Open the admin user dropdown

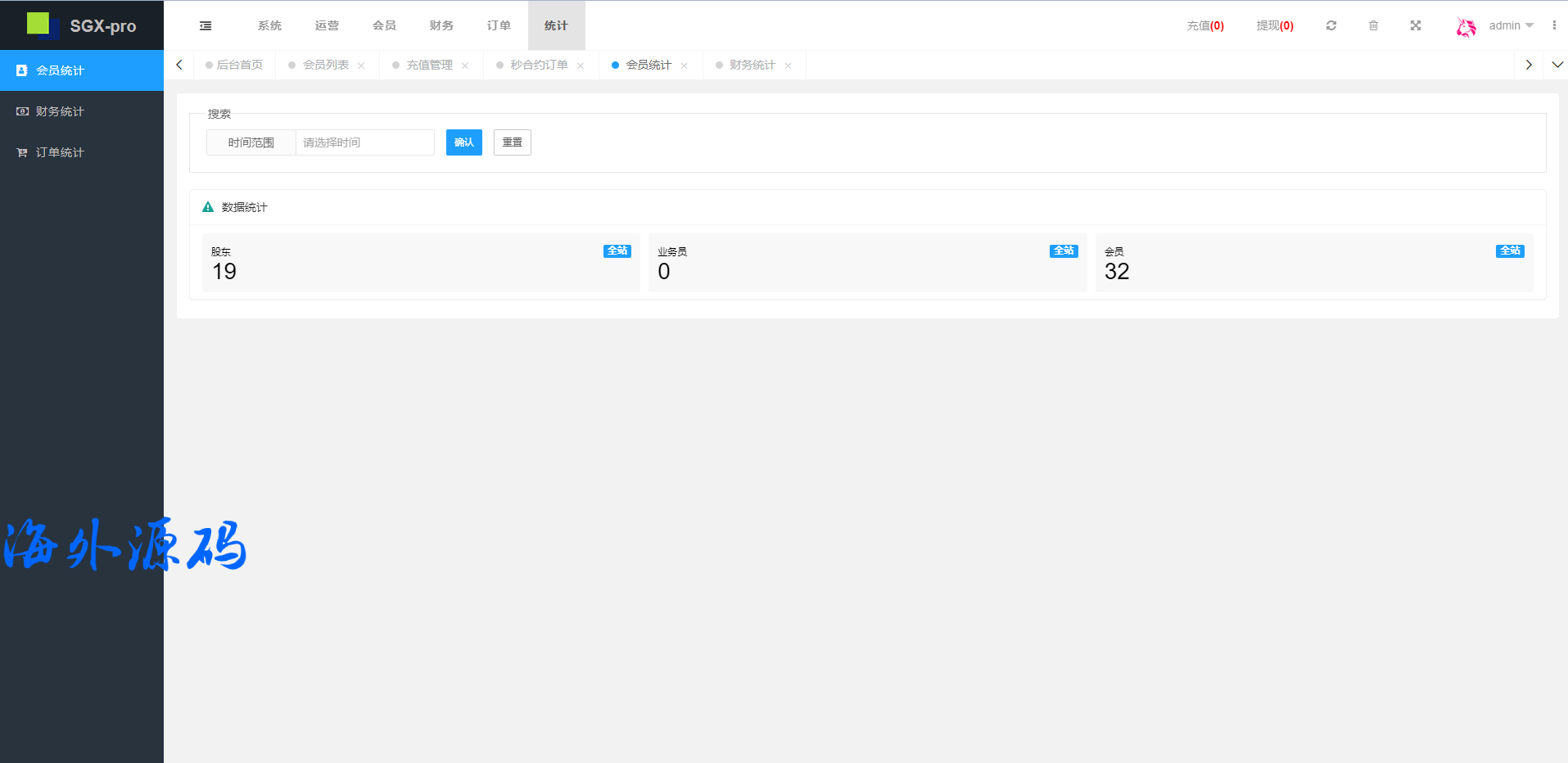pyautogui.click(x=1511, y=26)
